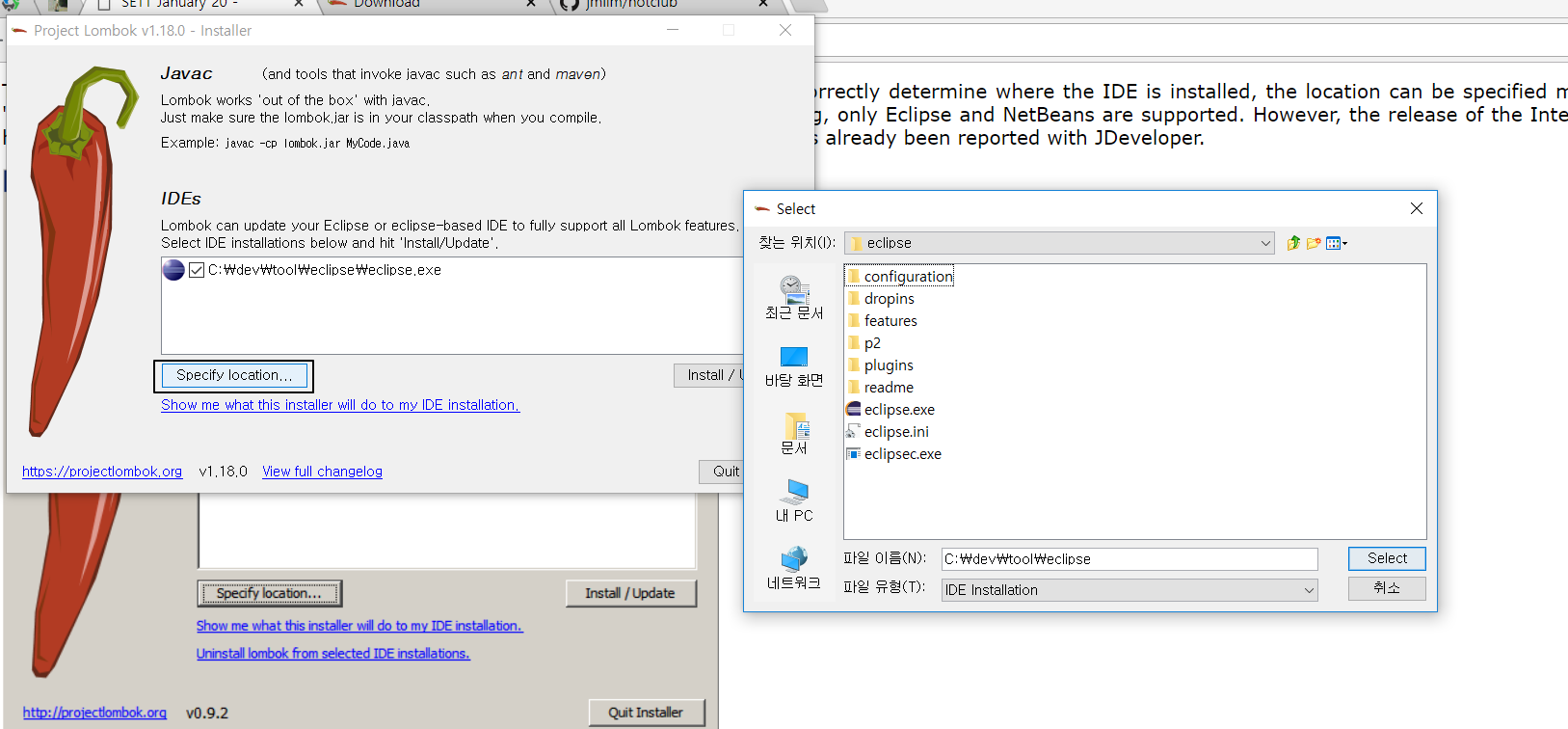Click Specify location in background v0.9.2 installer
The height and width of the screenshot is (729, 1568).
[x=269, y=593]
